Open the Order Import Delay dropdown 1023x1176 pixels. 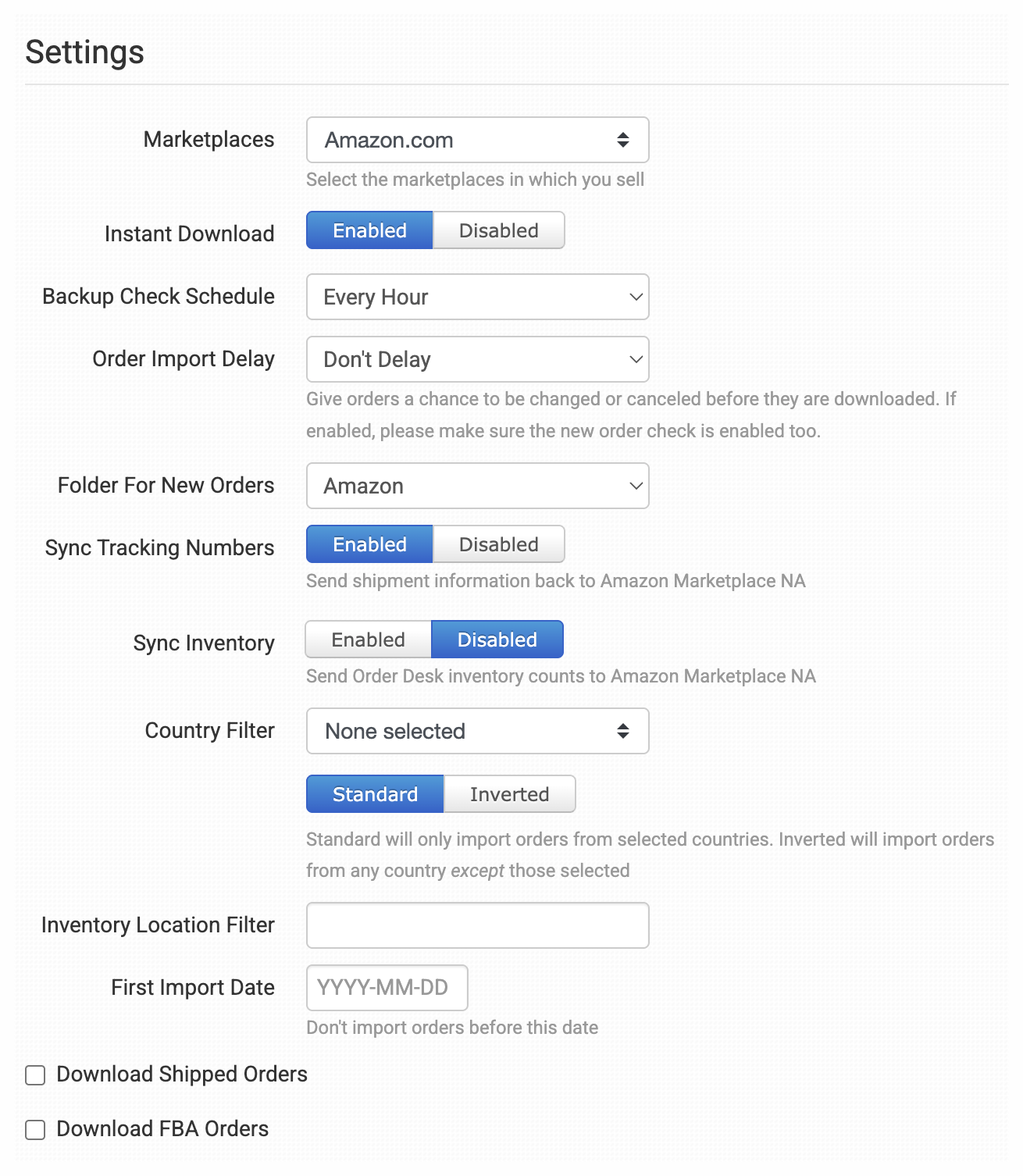tap(477, 359)
